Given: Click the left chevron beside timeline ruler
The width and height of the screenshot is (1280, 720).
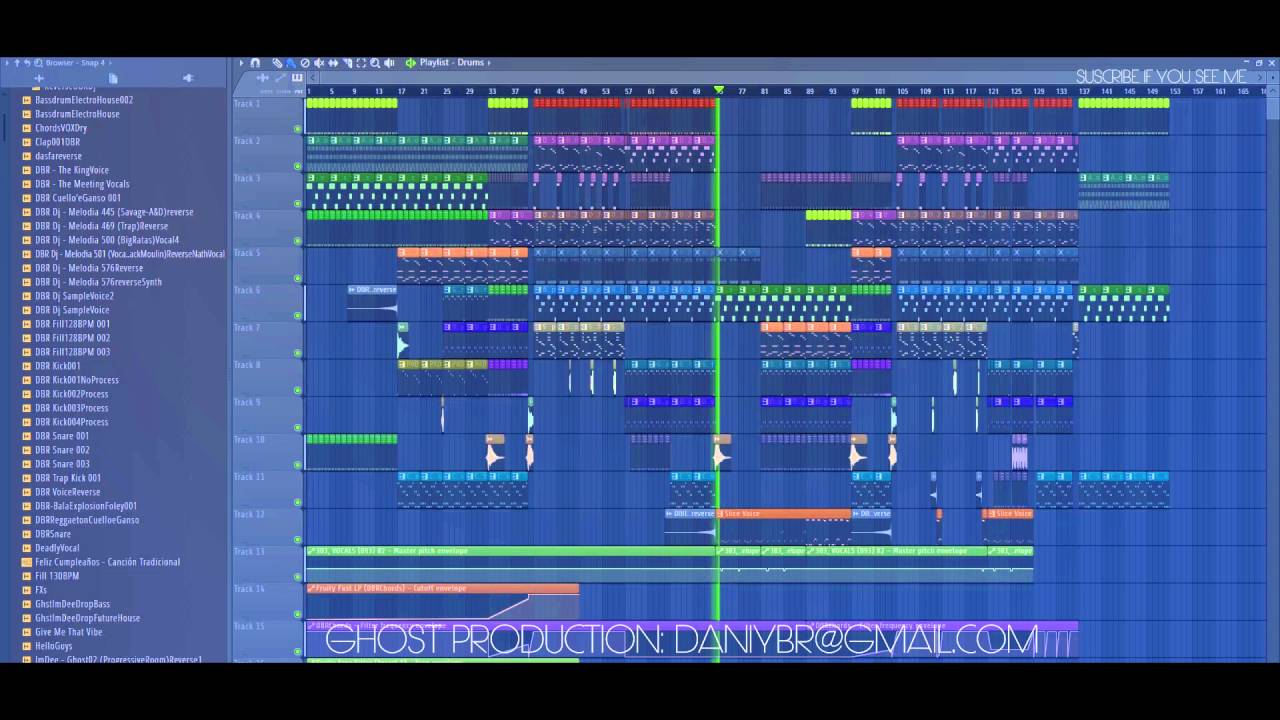Looking at the screenshot, I should pyautogui.click(x=312, y=77).
